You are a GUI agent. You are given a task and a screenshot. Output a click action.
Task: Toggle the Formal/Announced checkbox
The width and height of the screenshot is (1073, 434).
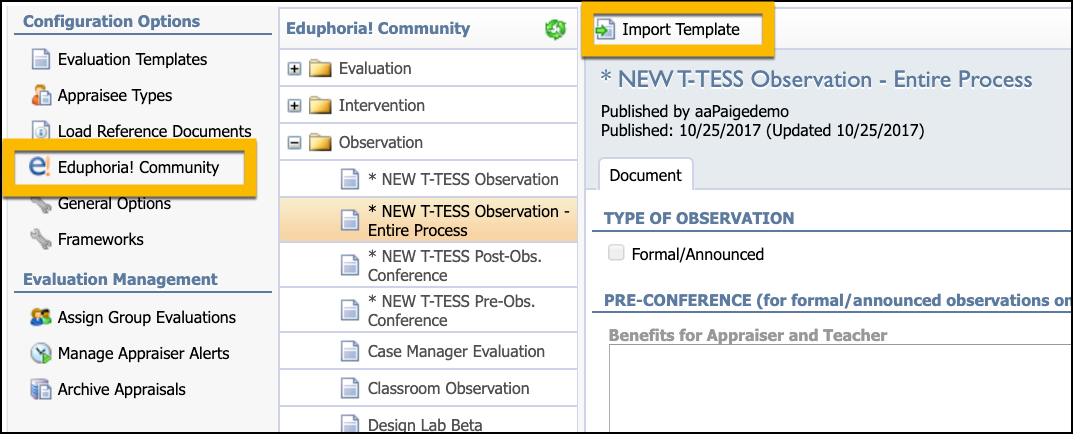[x=617, y=254]
